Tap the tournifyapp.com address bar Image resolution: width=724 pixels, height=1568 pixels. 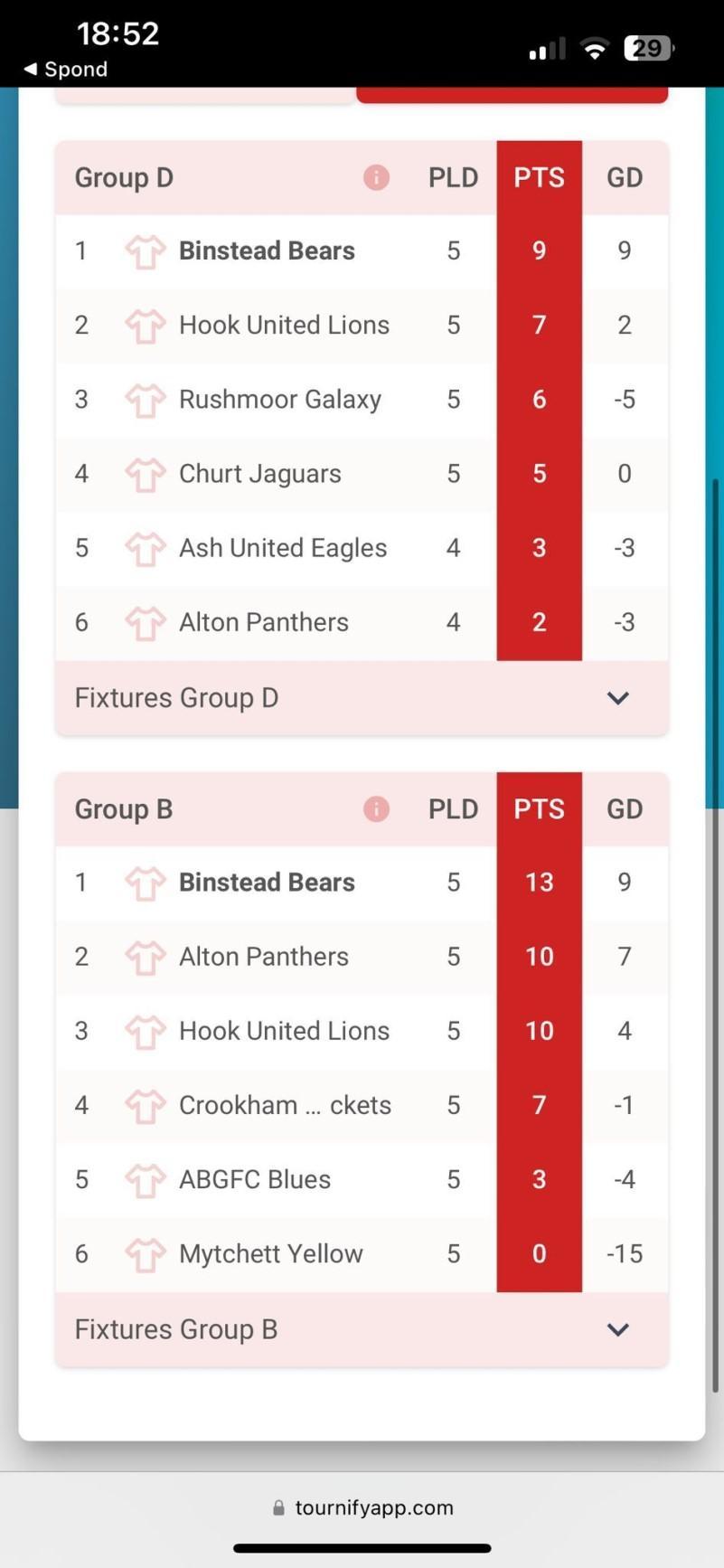click(x=373, y=1507)
